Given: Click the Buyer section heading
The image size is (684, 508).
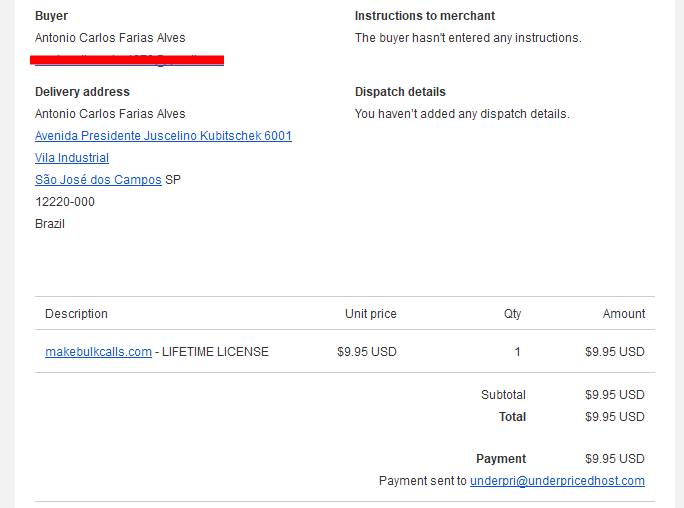Looking at the screenshot, I should (51, 16).
